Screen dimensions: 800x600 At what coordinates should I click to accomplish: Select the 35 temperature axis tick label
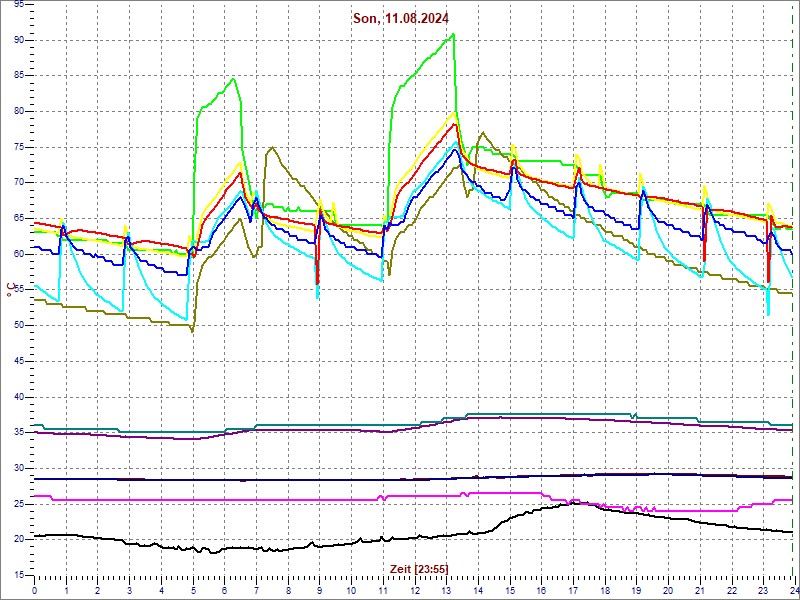click(x=18, y=433)
